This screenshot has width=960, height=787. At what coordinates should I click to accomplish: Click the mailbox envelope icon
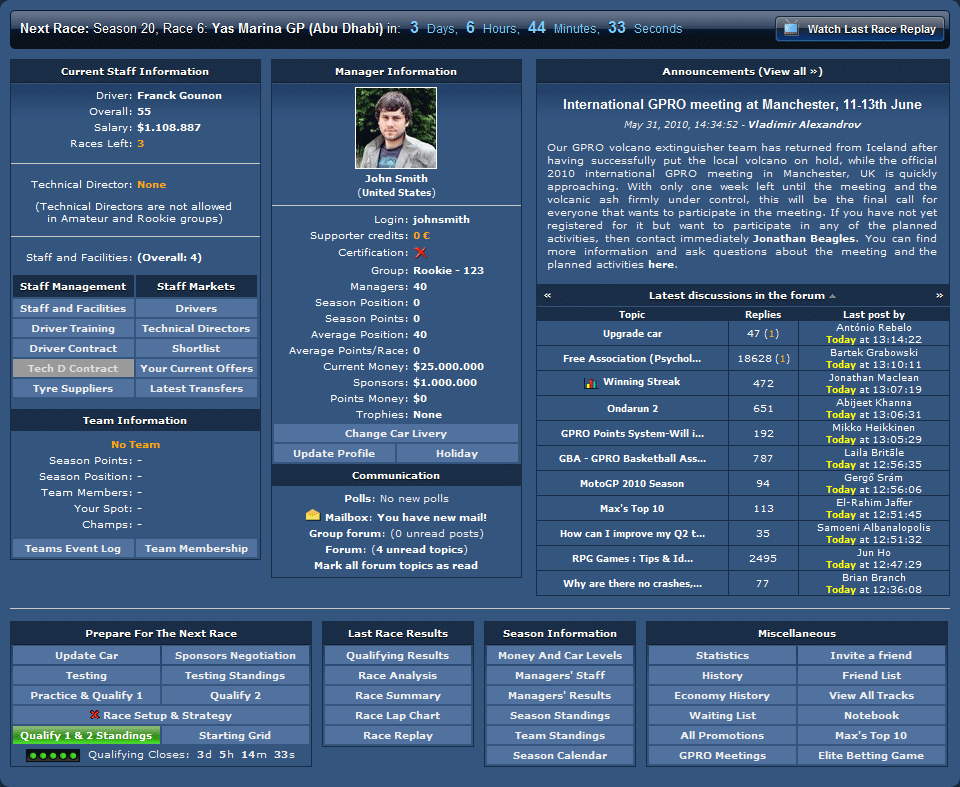pos(313,516)
